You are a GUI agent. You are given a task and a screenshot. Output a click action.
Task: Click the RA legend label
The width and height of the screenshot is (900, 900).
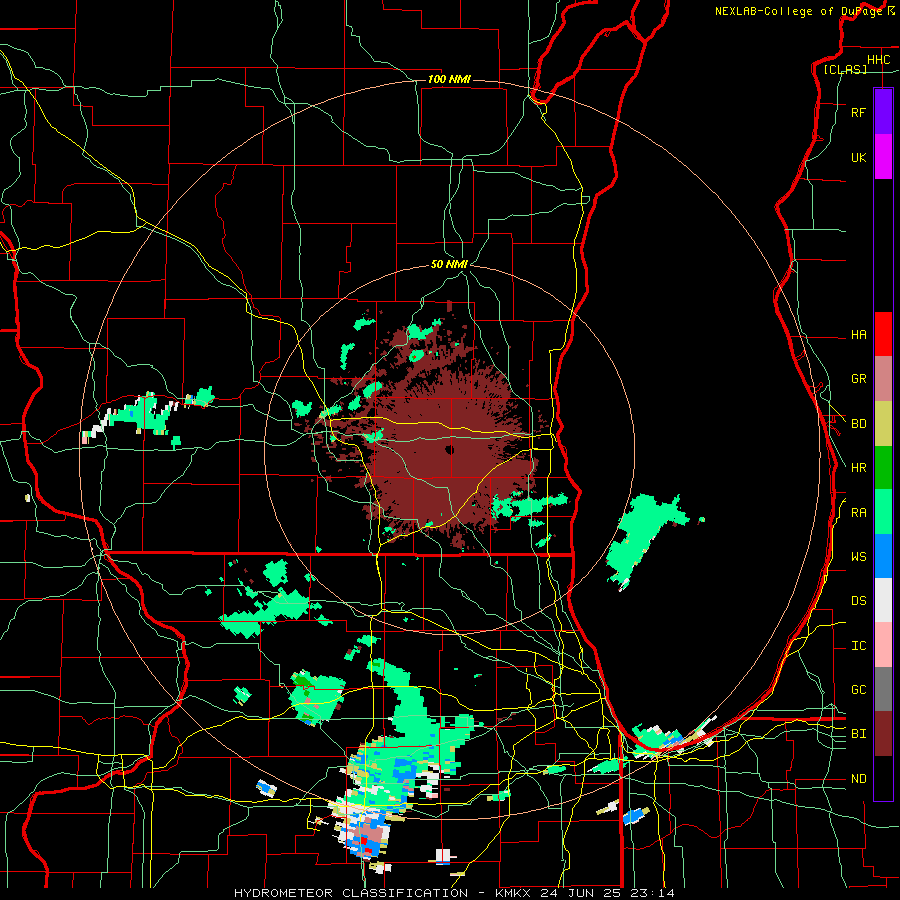858,513
